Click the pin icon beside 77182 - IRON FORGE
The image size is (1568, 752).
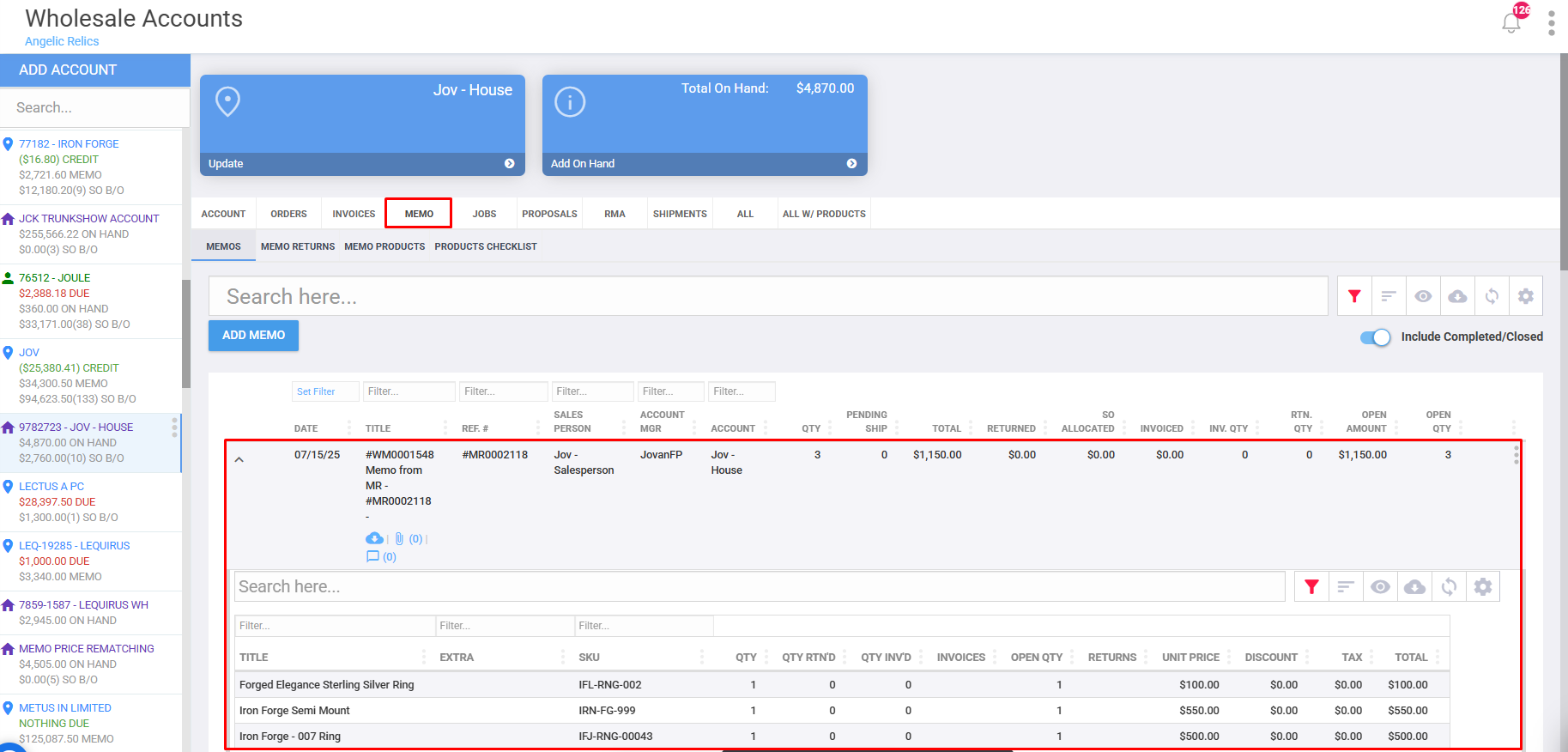(x=8, y=144)
